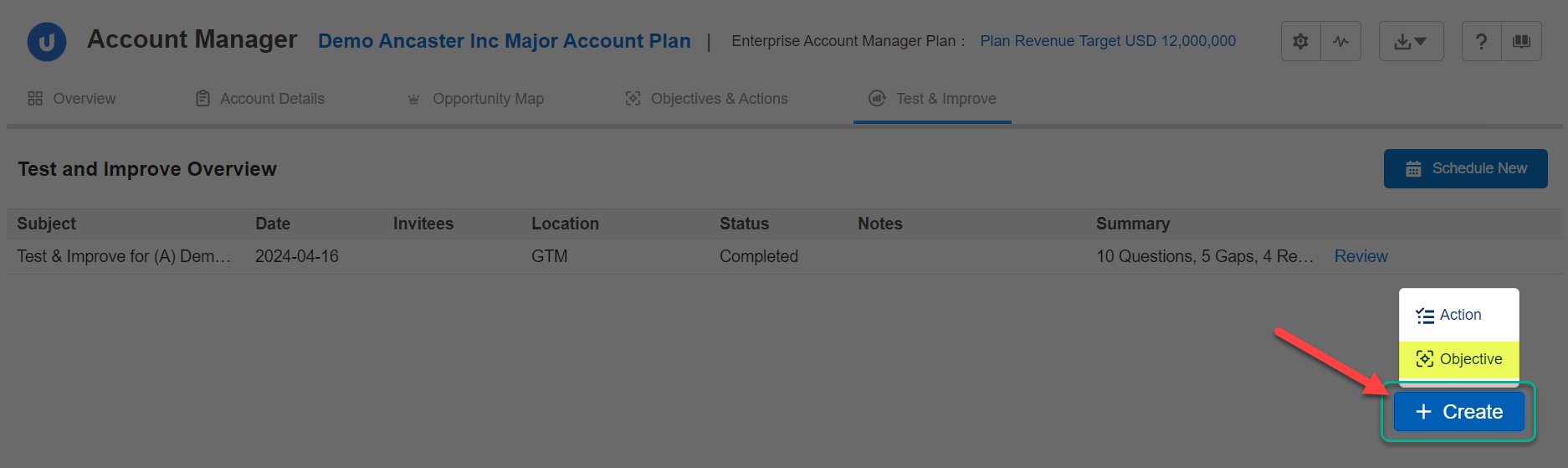Open the Account Details tab
This screenshot has width=1568, height=468.
(260, 99)
